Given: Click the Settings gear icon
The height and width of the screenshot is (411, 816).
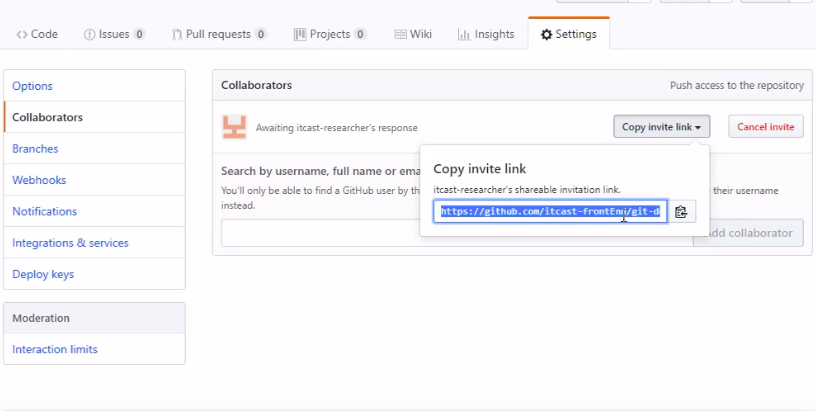Looking at the screenshot, I should coord(546,35).
